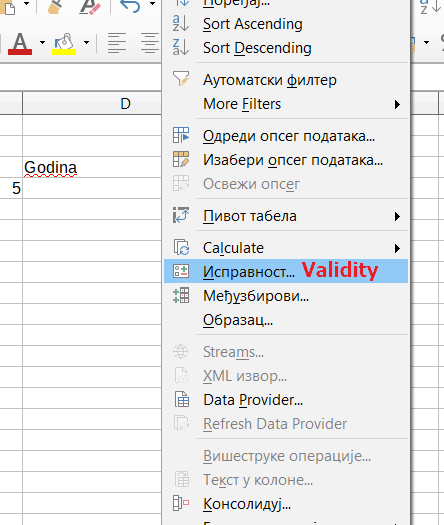Open the font color dropdown arrow

click(x=42, y=43)
